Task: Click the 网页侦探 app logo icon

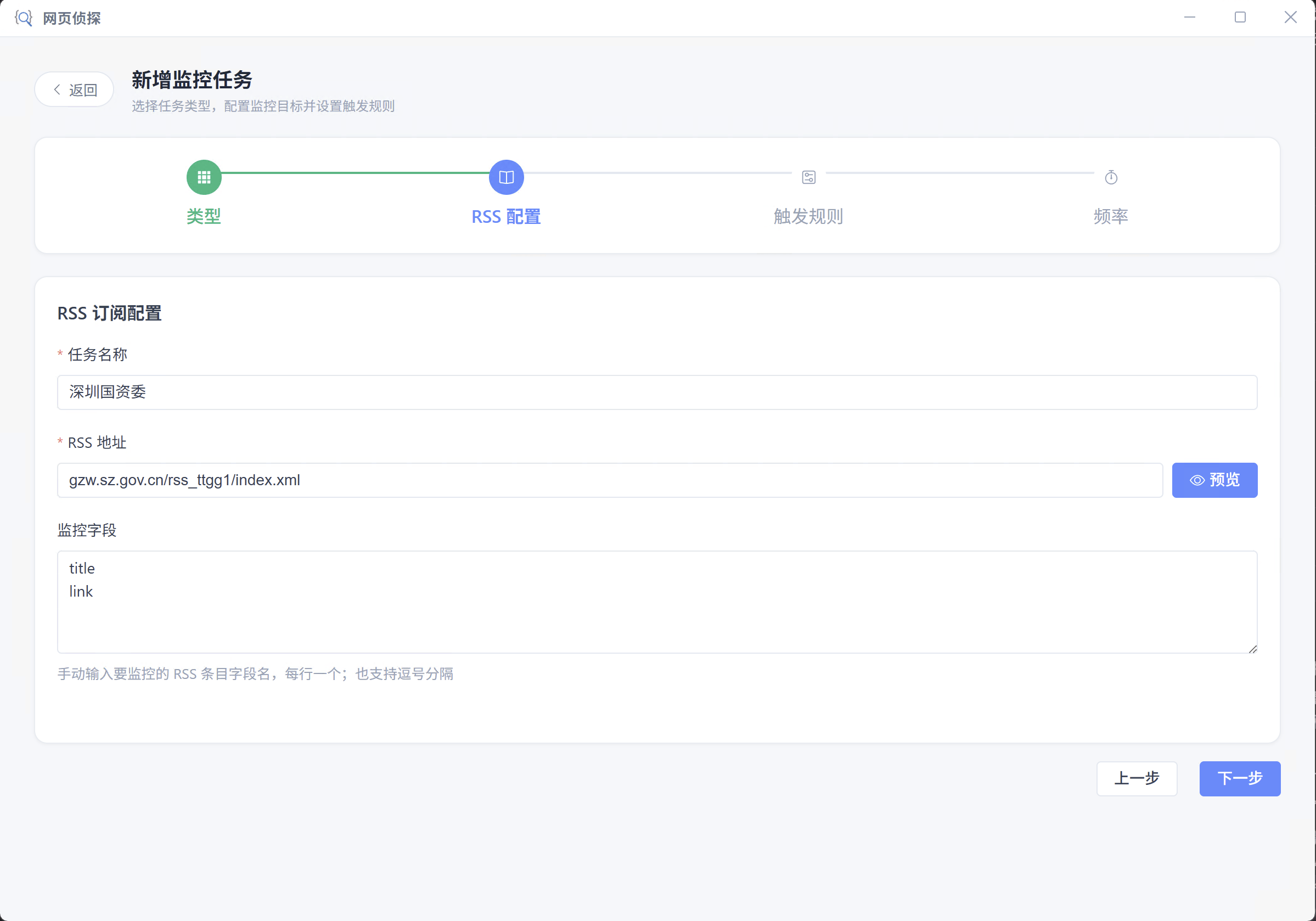Action: tap(24, 18)
